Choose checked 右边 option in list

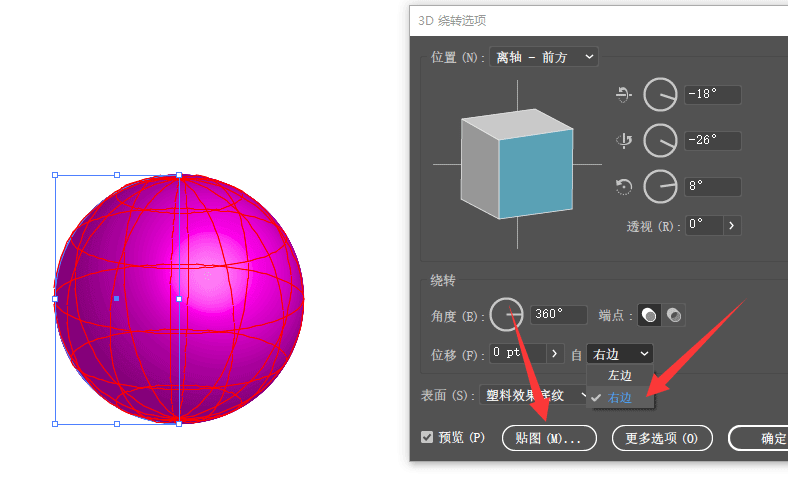(620, 397)
